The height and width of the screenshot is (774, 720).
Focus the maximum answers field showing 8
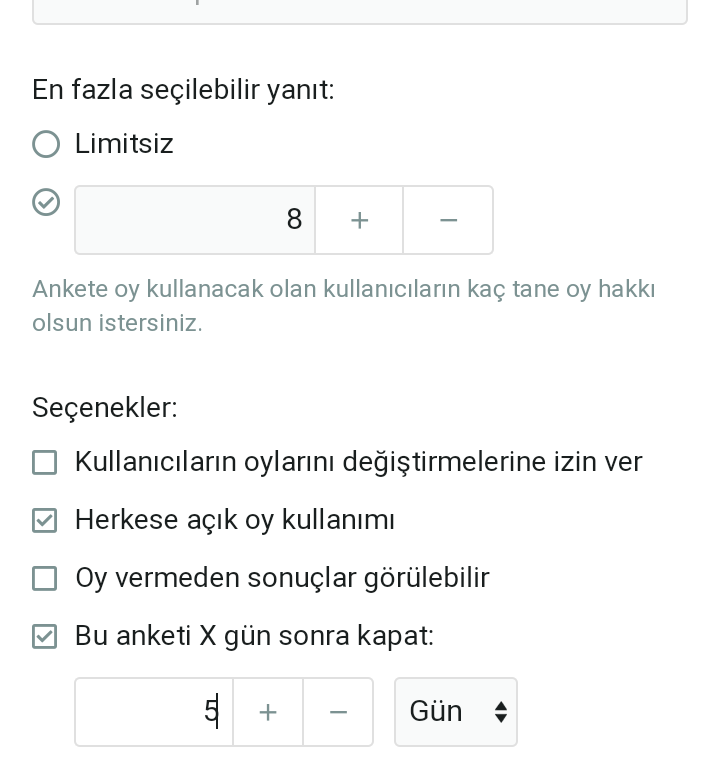point(195,220)
